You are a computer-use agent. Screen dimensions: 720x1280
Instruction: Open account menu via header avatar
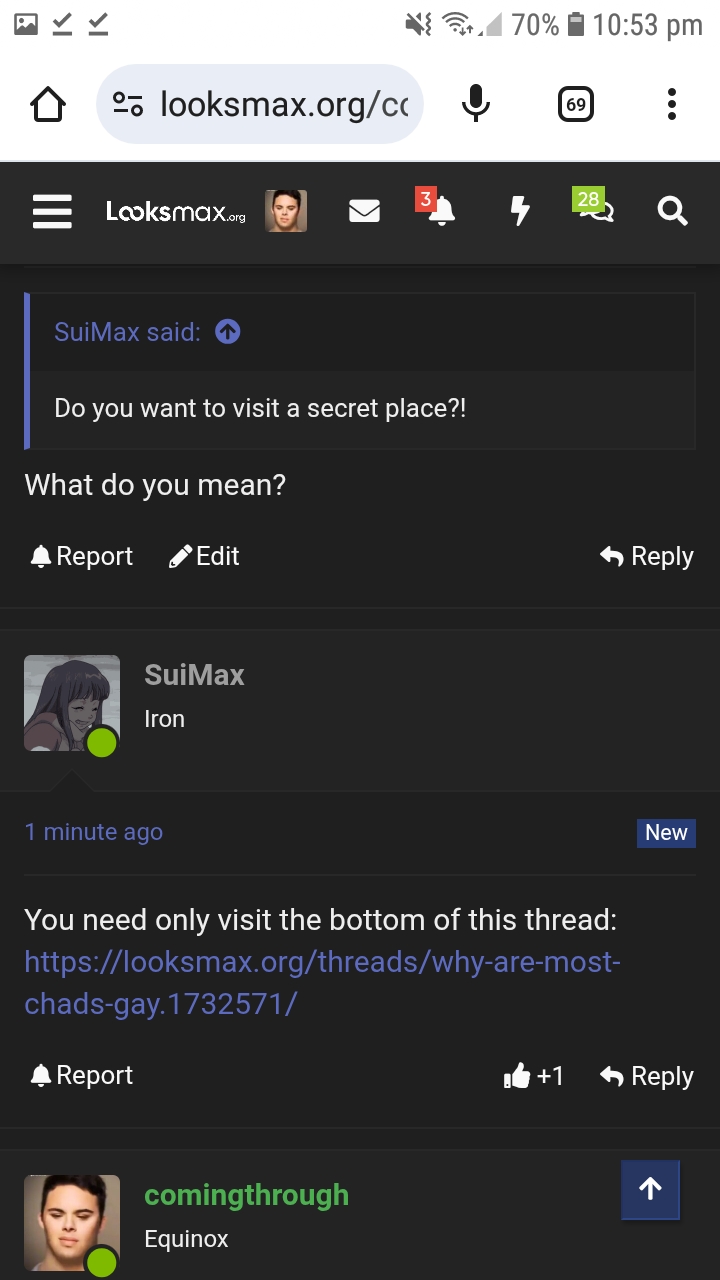coord(286,211)
